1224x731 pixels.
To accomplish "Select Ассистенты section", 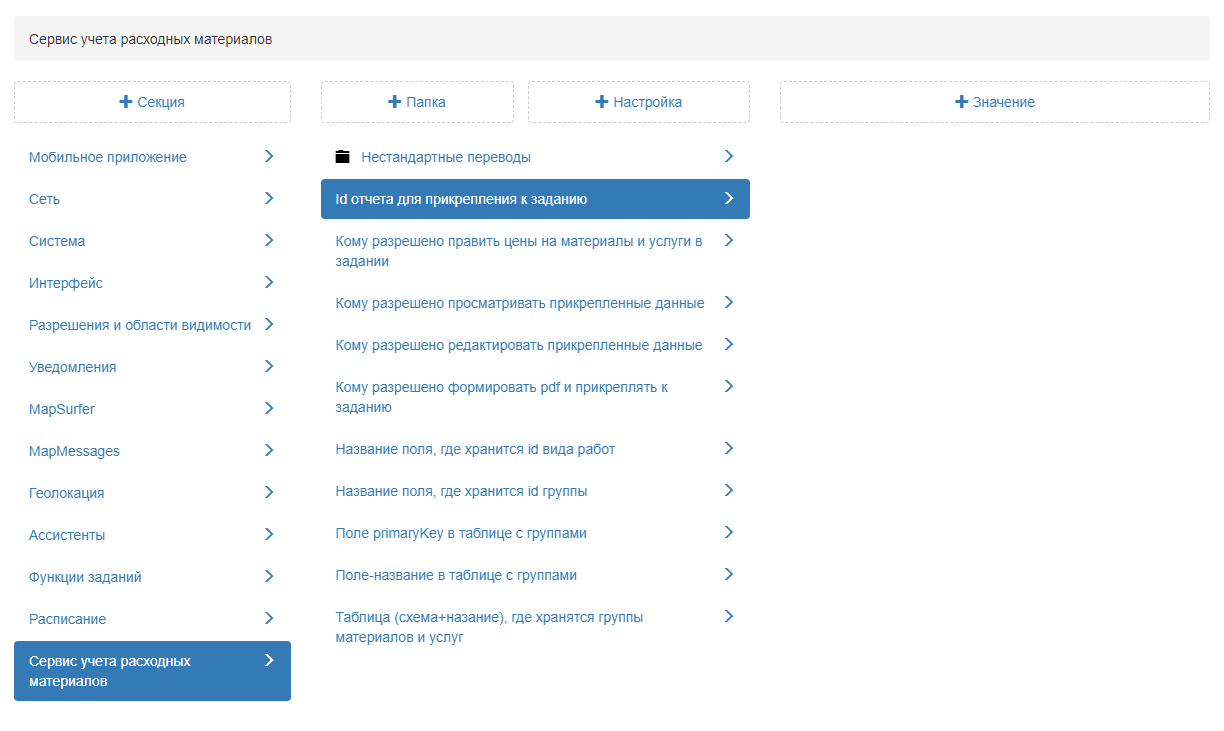I will point(152,535).
